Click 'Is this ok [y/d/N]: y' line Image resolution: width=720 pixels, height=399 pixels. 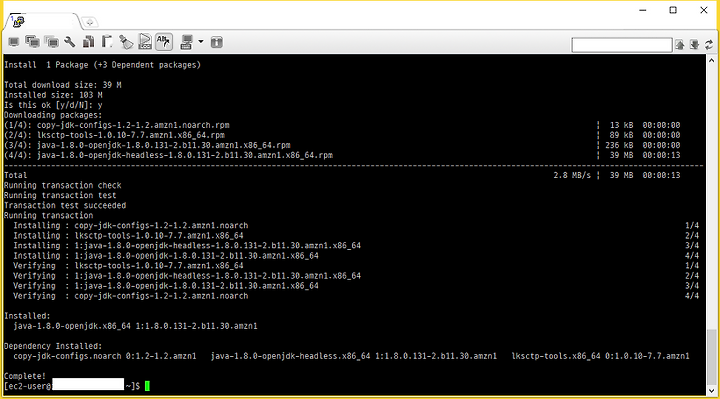tap(53, 105)
